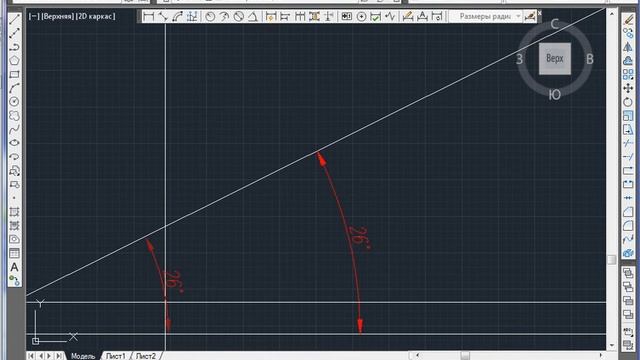Select the Construction Line tool
This screenshot has width=640, height=360.
[x=14, y=33]
